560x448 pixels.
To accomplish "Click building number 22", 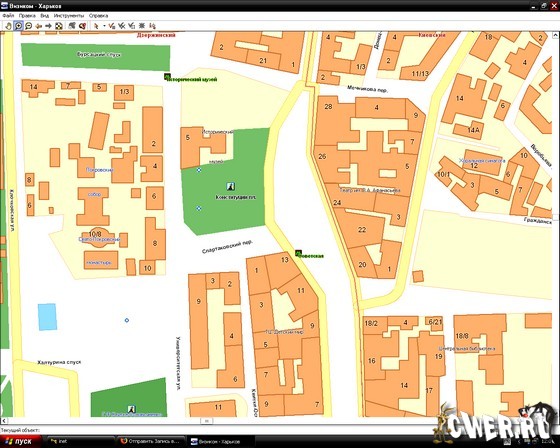I will coord(362,230).
